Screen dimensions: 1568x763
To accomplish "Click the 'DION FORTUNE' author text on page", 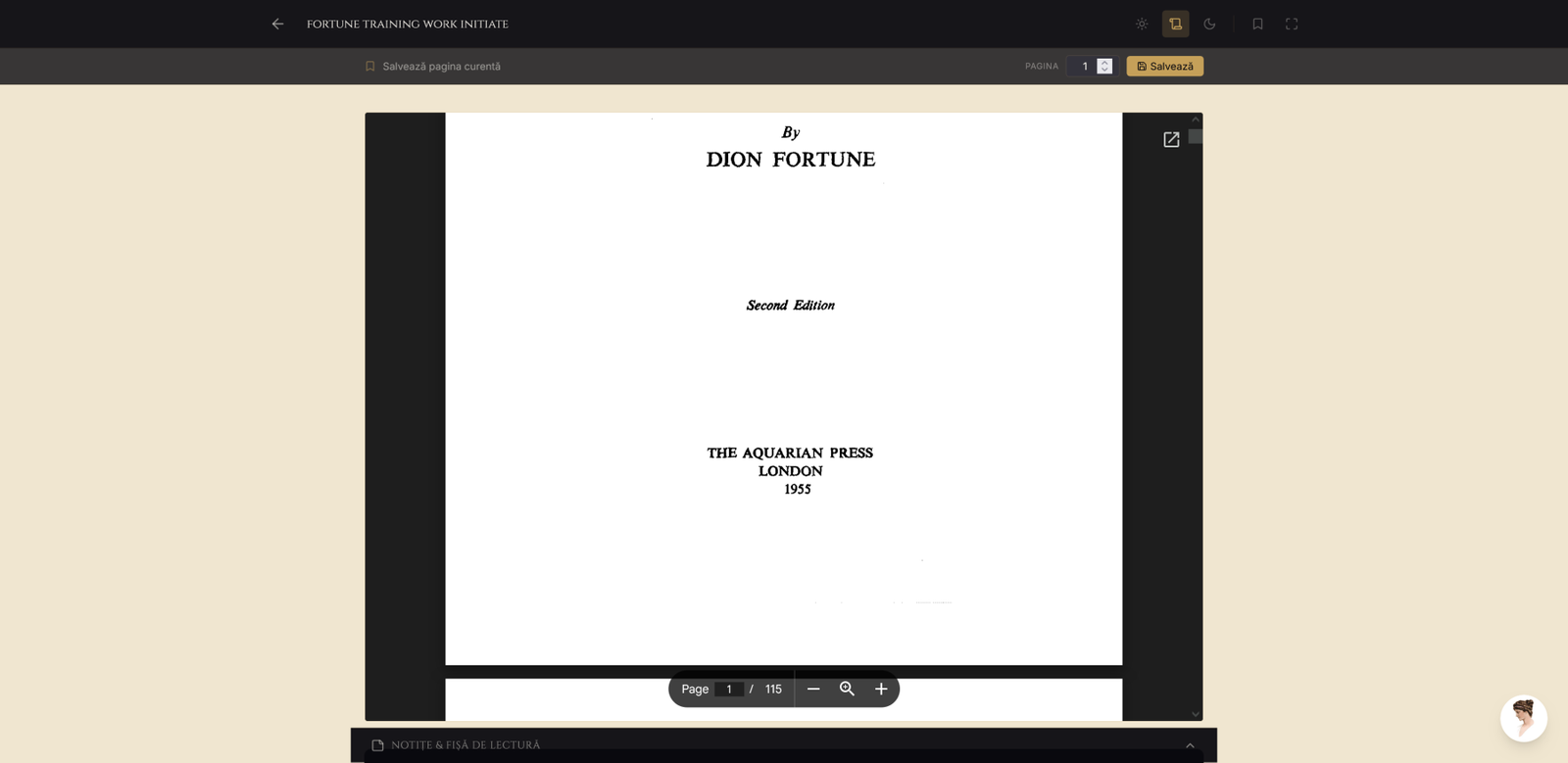I will point(791,160).
